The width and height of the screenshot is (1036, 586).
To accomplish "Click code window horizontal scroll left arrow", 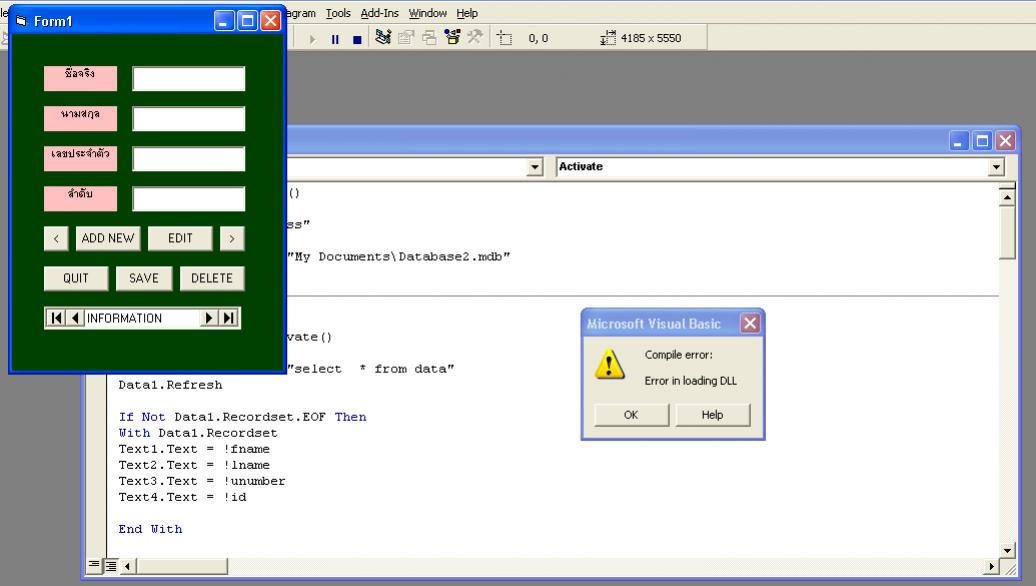I will click(128, 566).
